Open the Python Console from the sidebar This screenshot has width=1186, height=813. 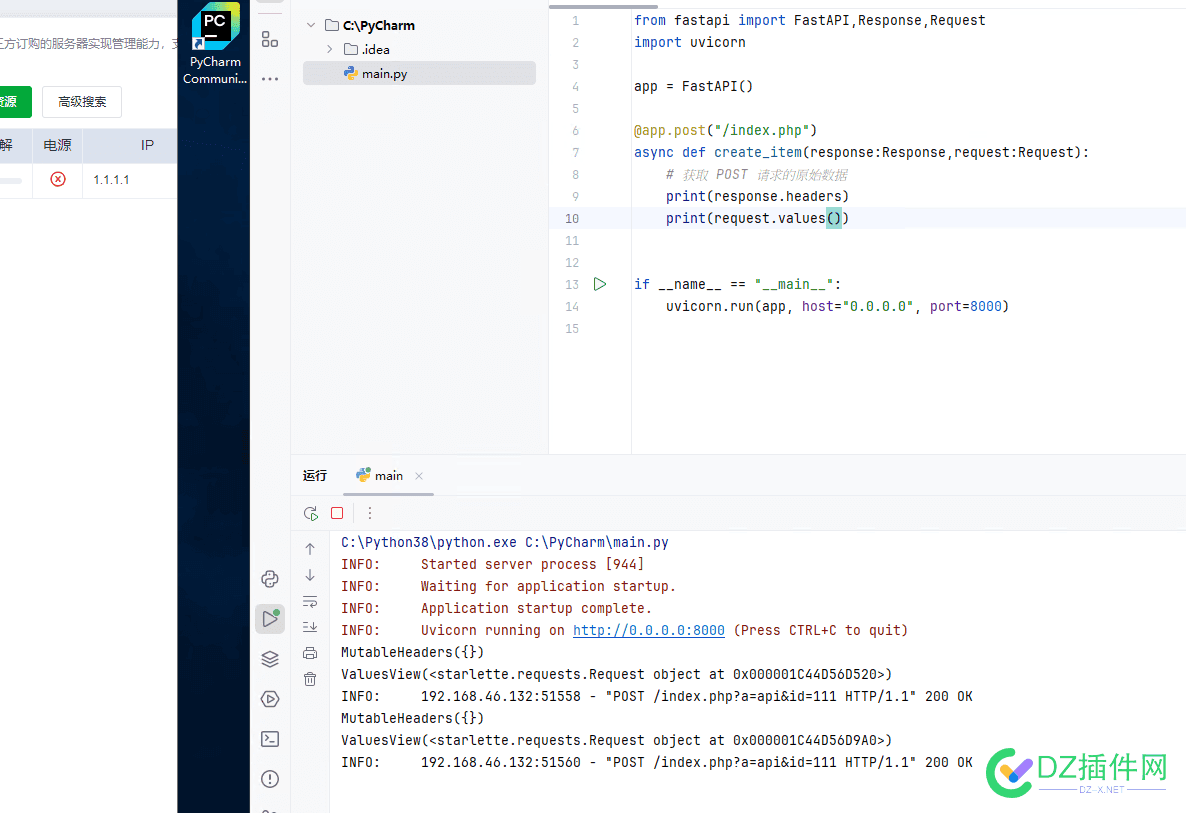click(270, 579)
